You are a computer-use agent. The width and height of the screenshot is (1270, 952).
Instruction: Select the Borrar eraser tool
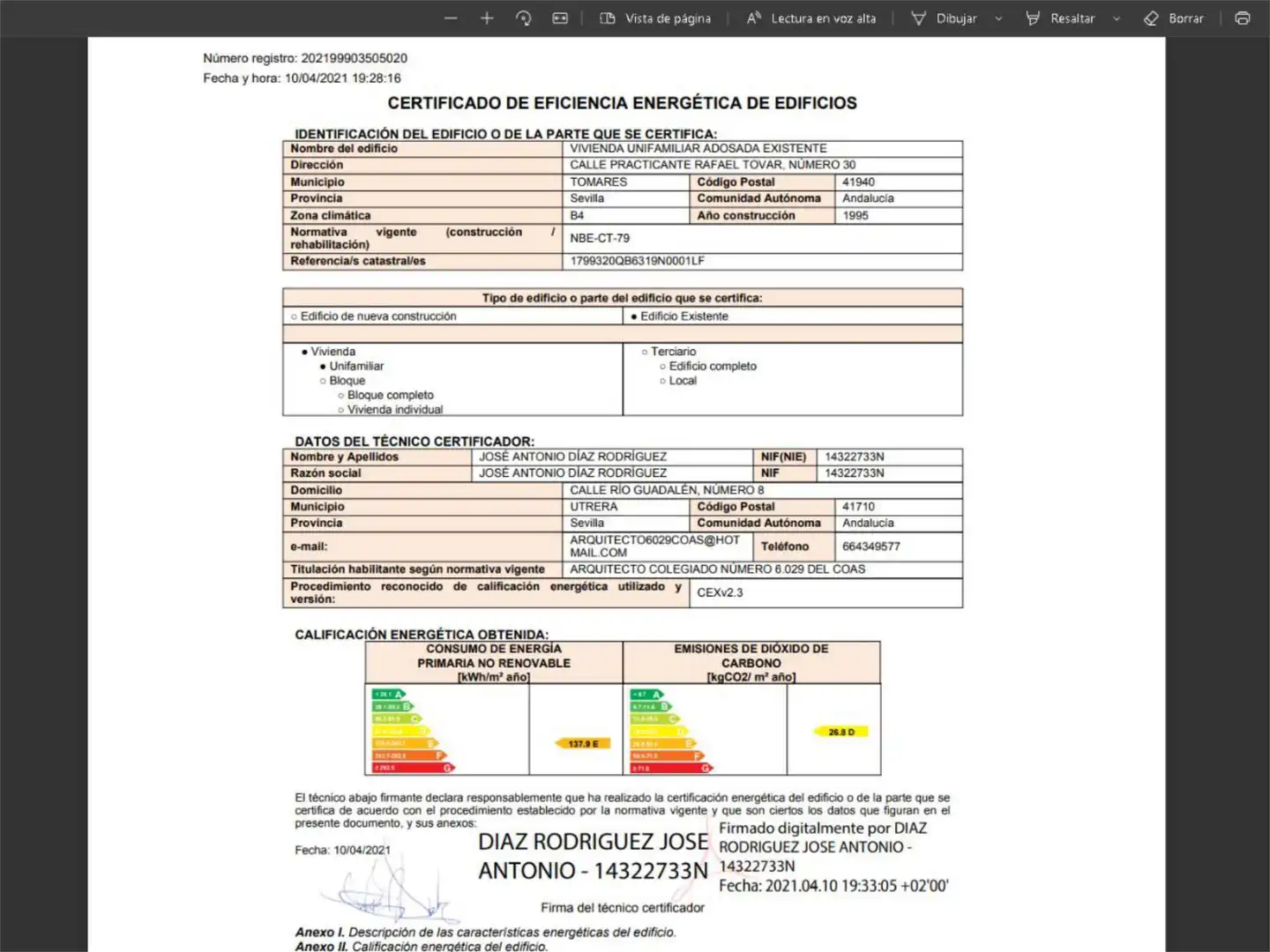[1173, 18]
